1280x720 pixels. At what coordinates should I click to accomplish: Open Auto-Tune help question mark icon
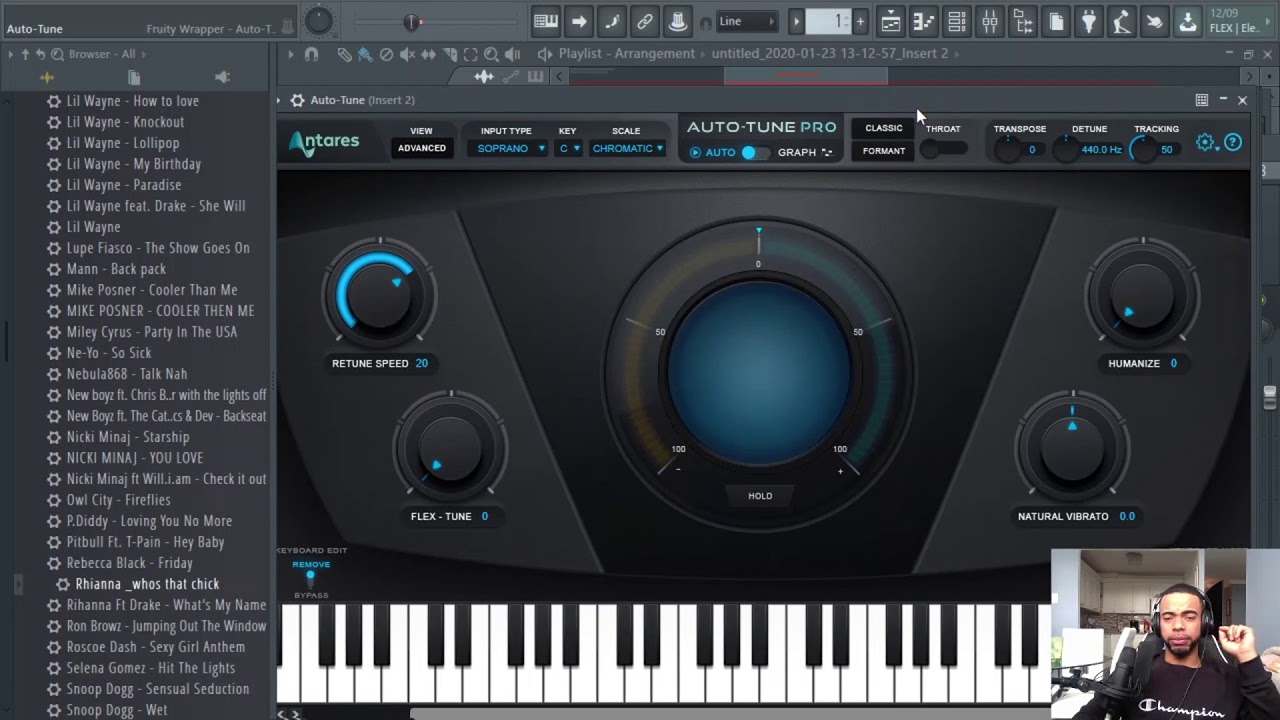[1233, 143]
